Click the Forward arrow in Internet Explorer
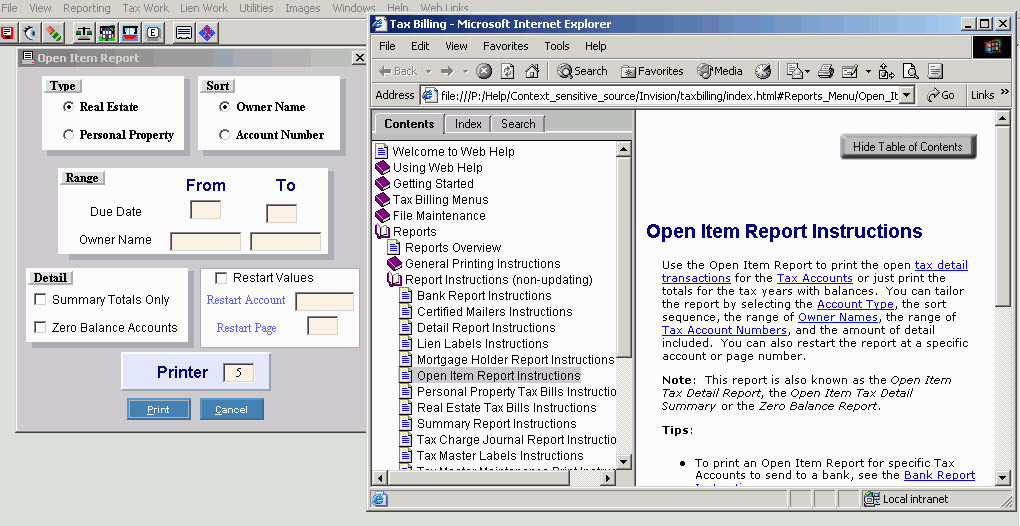1020x526 pixels. point(447,71)
